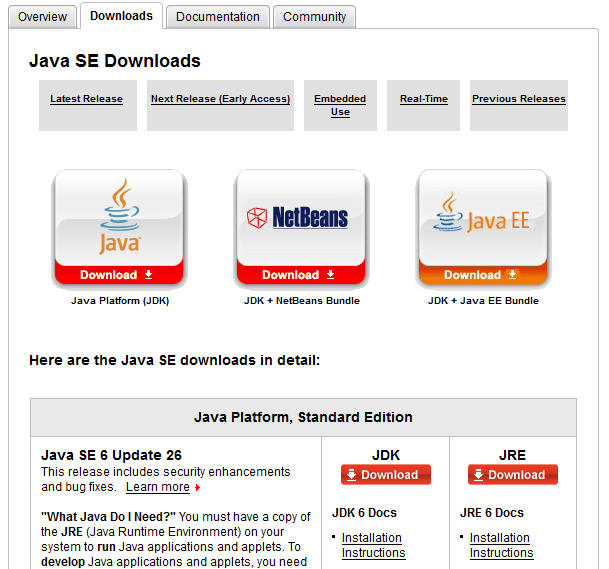The height and width of the screenshot is (569, 609).
Task: Go to the Community tab
Action: pos(314,17)
